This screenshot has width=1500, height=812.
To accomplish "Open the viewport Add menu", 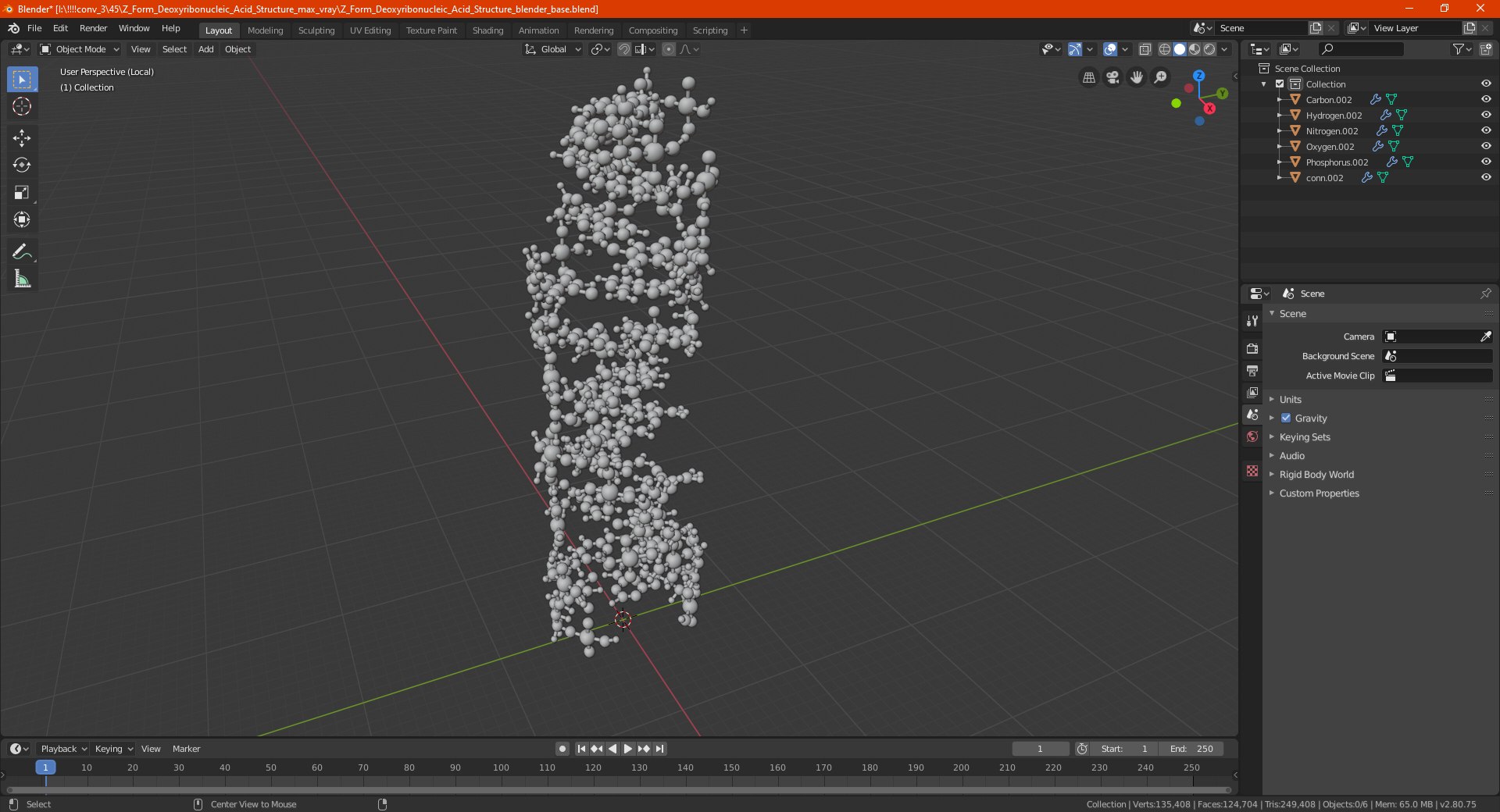I will click(205, 49).
